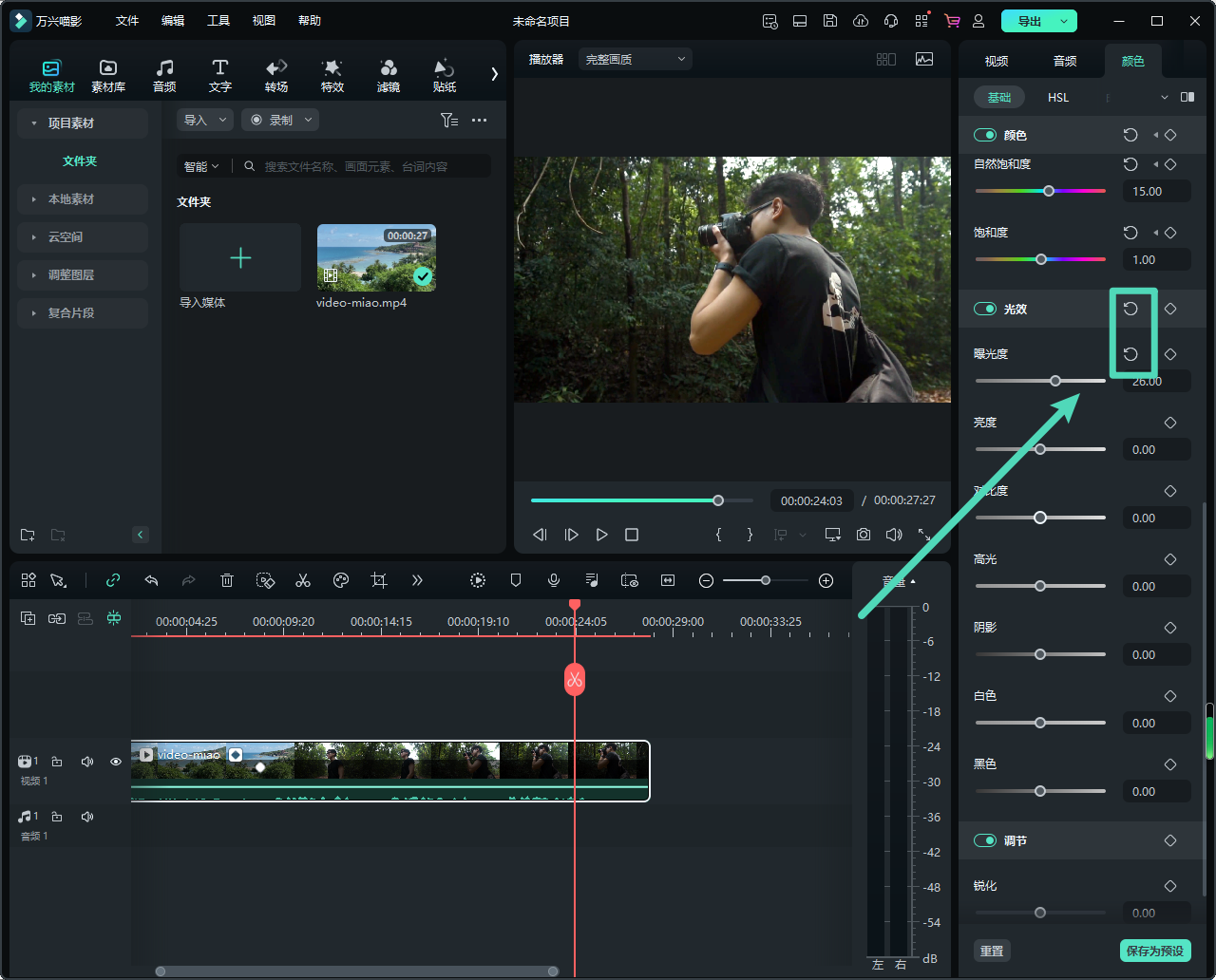Zoom in timeline with the plus icon
The height and width of the screenshot is (980, 1216).
click(x=826, y=580)
